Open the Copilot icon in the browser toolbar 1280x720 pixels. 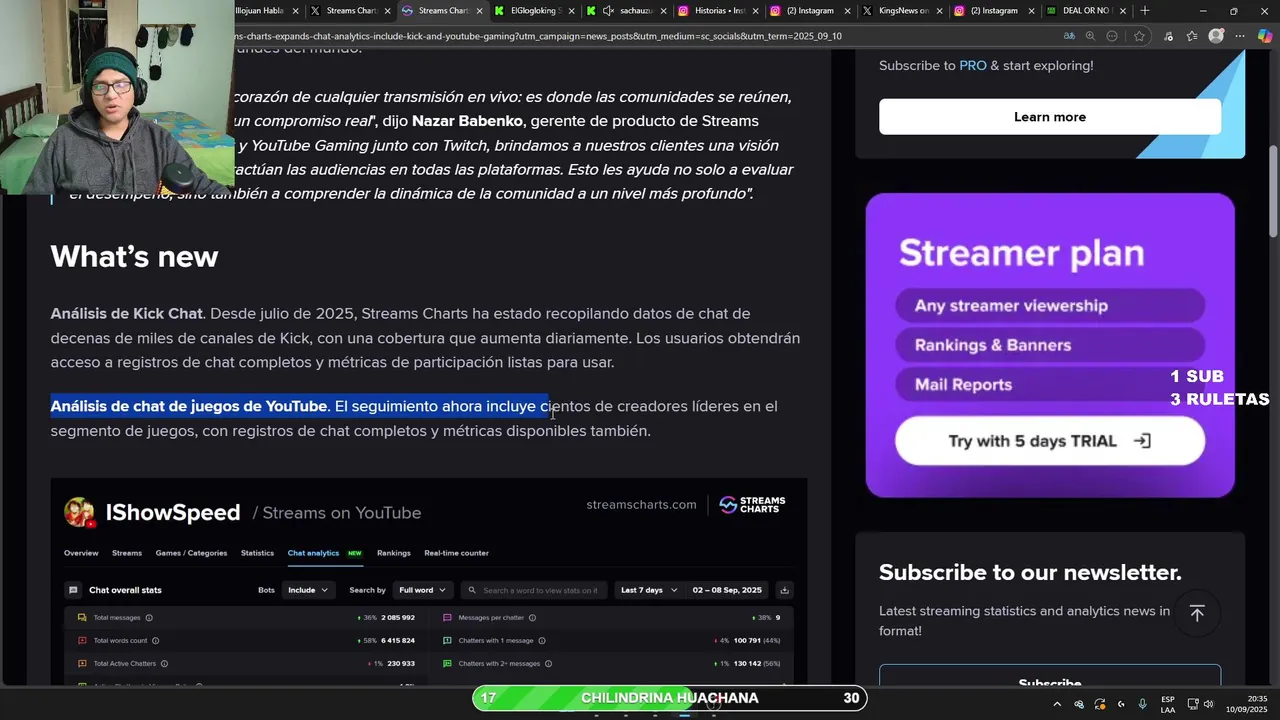pyautogui.click(x=1265, y=36)
